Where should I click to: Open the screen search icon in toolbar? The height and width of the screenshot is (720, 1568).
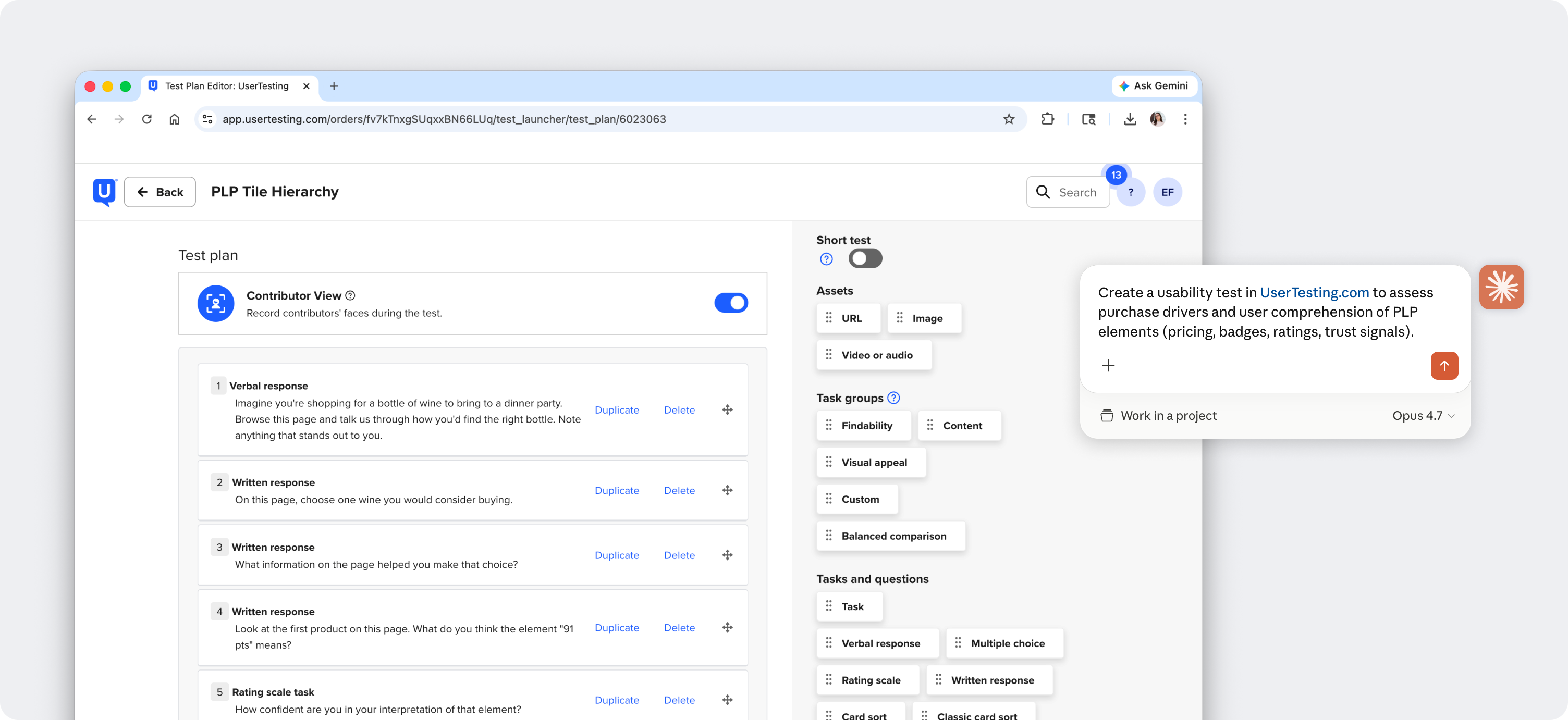[x=1088, y=119]
